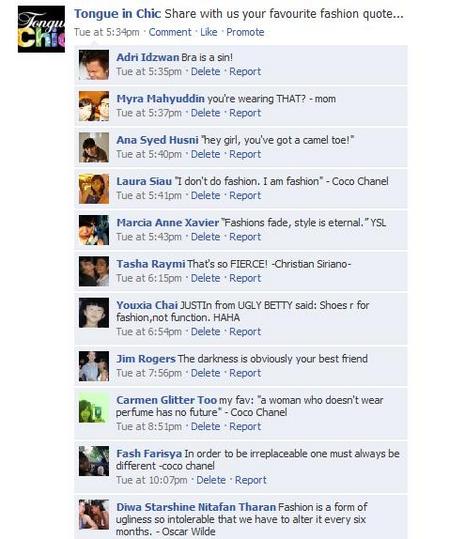Like the Tongue in Chic post
The image size is (465, 539).
pos(209,32)
